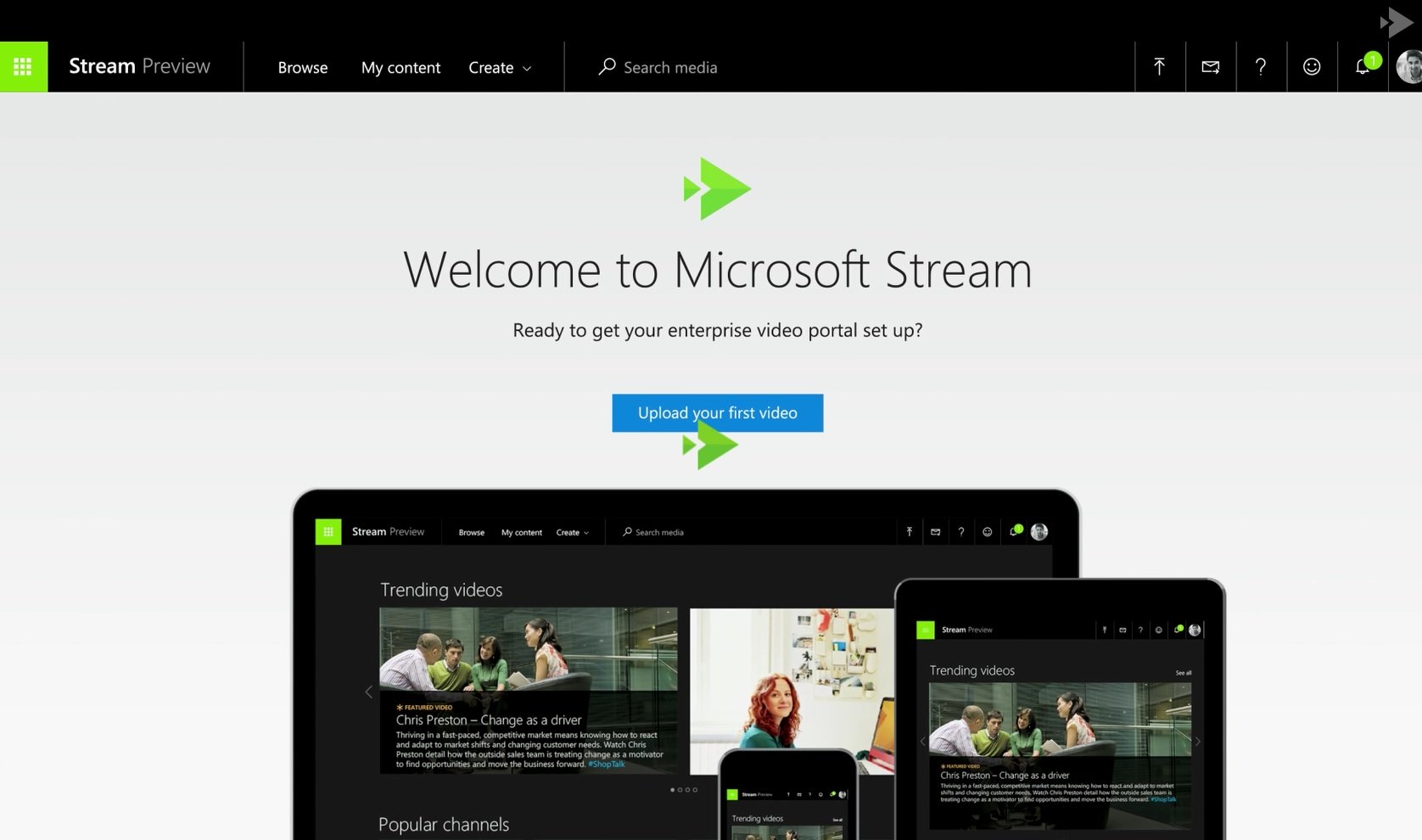1422x840 pixels.
Task: Click the envelope invite icon in top navigation bar
Action: (1210, 66)
